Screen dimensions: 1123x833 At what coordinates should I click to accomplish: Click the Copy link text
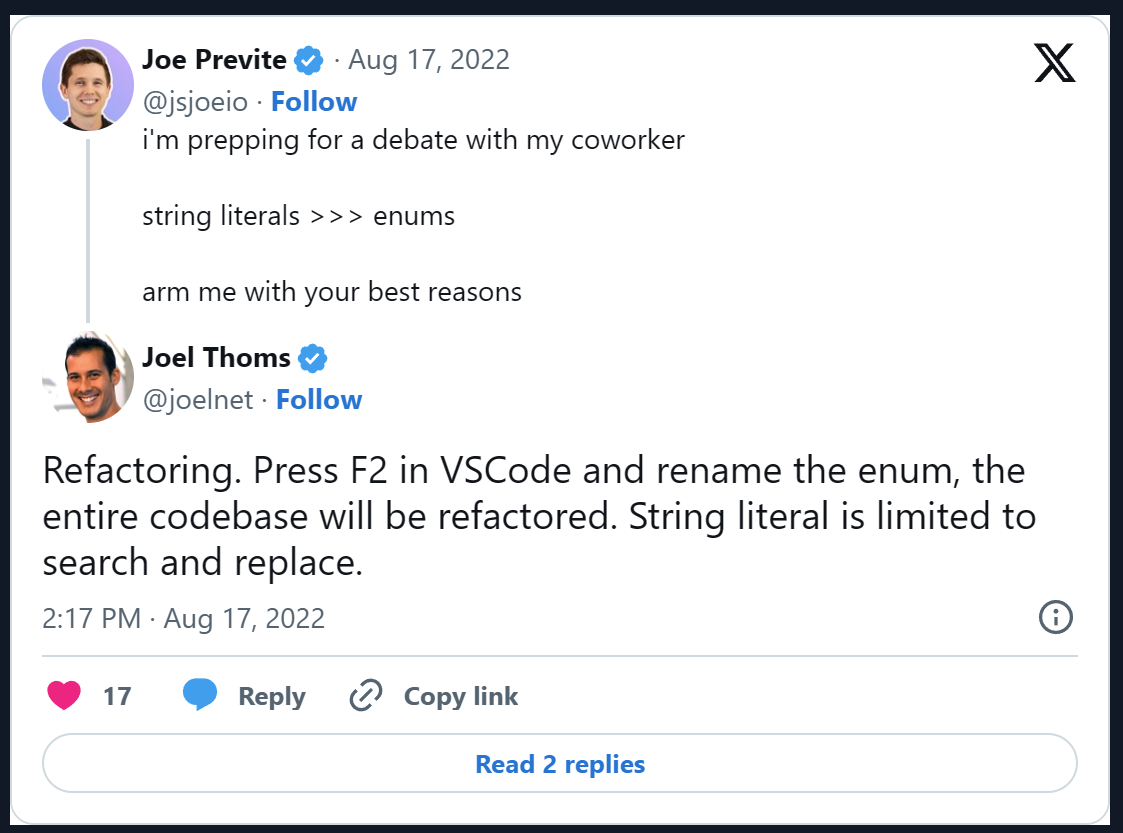460,696
